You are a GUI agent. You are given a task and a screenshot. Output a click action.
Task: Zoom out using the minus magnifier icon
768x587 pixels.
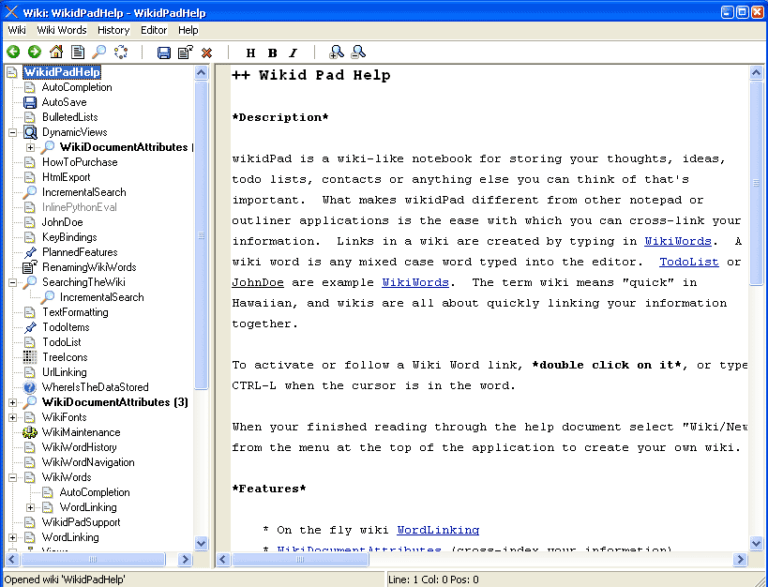coord(358,52)
